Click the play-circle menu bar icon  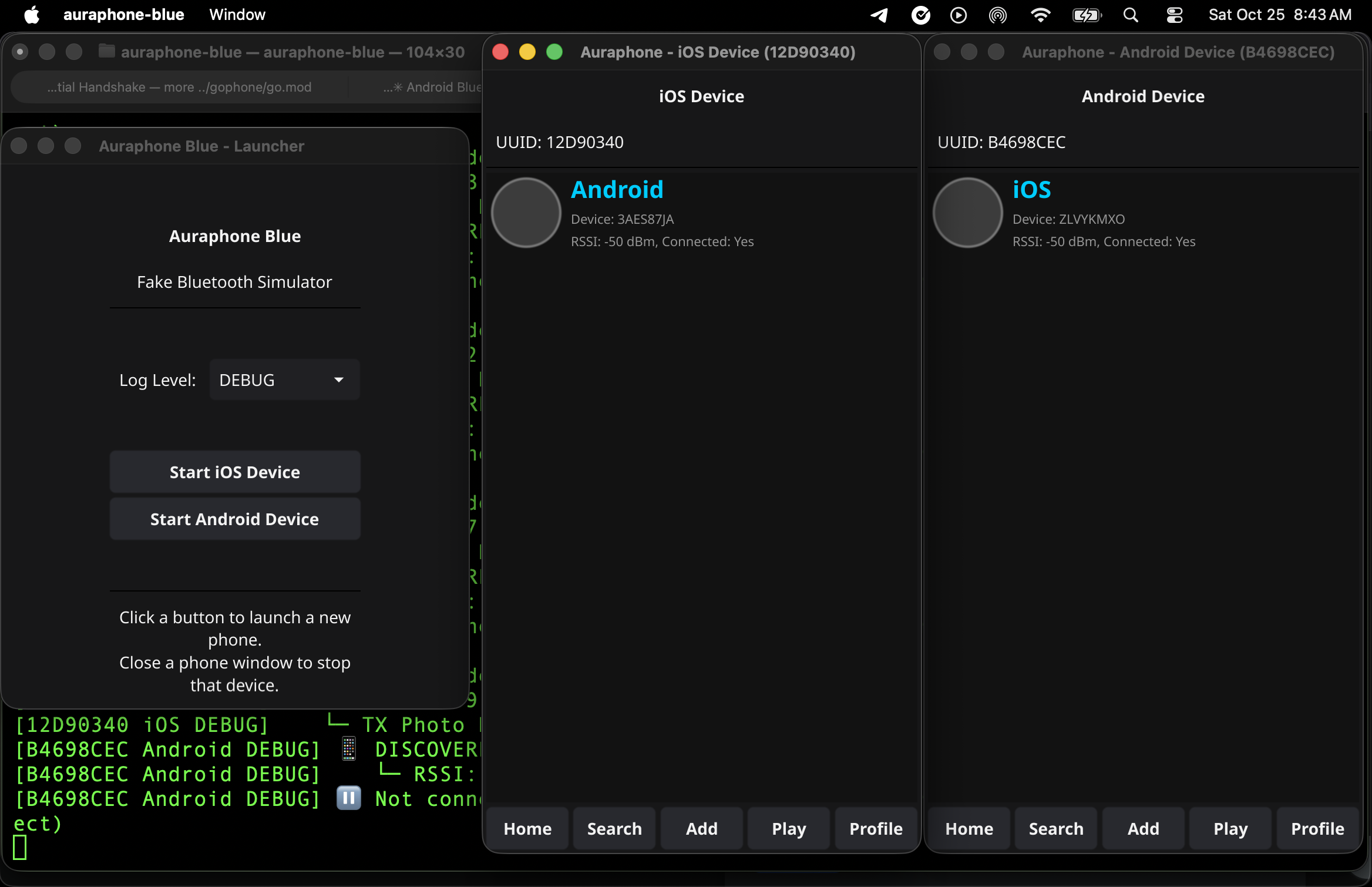click(959, 15)
